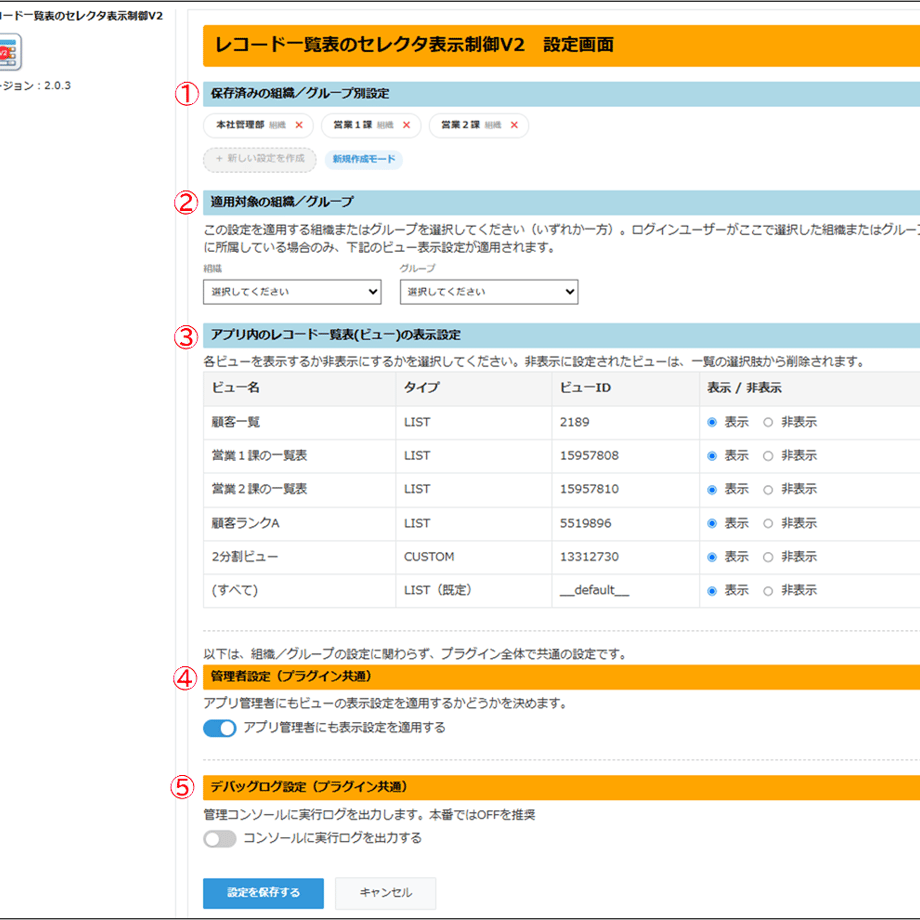Click the CUSTOM type cell
This screenshot has height=920, width=920.
[473, 557]
